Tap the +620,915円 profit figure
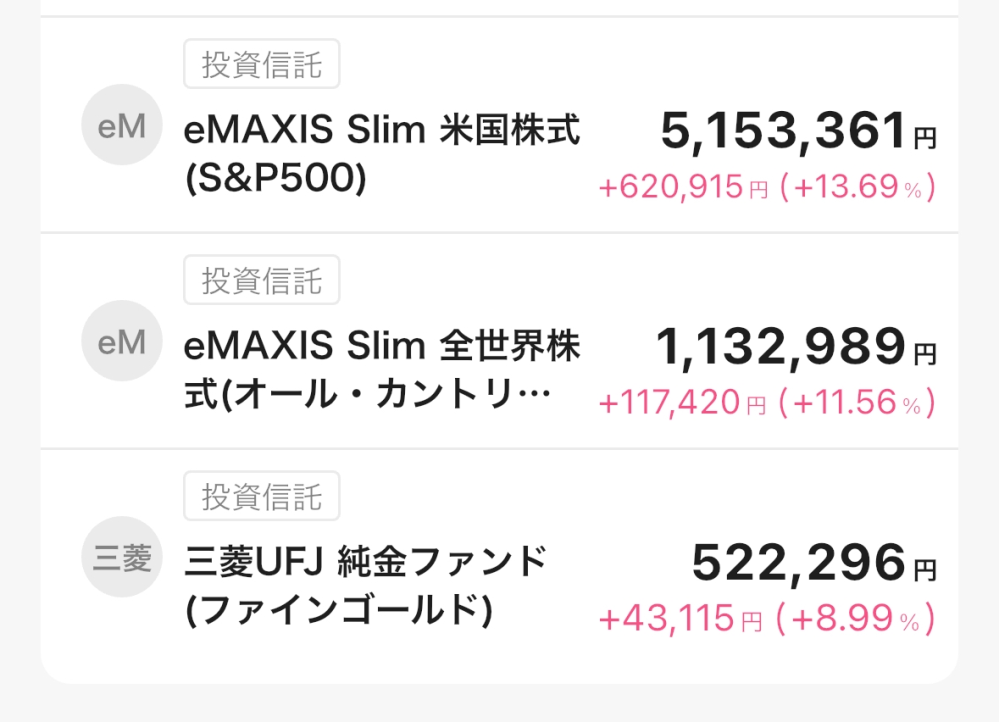The image size is (999, 722). tap(683, 187)
